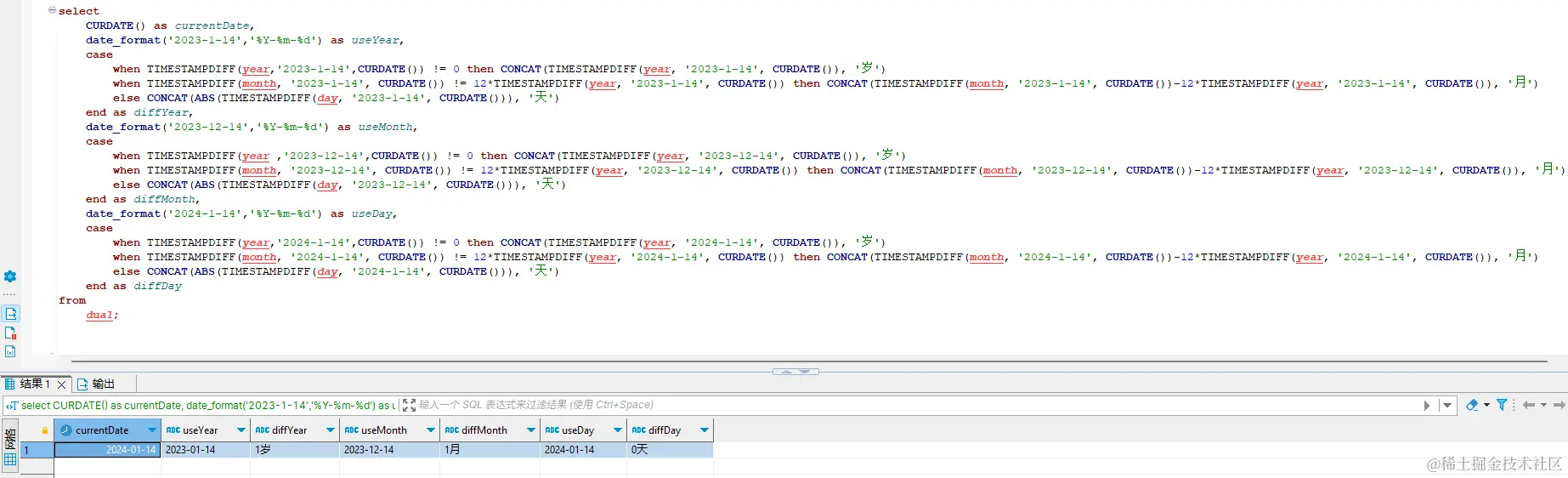Show the execution log icon with red mark
This screenshot has width=1568, height=478.
pos(10,333)
